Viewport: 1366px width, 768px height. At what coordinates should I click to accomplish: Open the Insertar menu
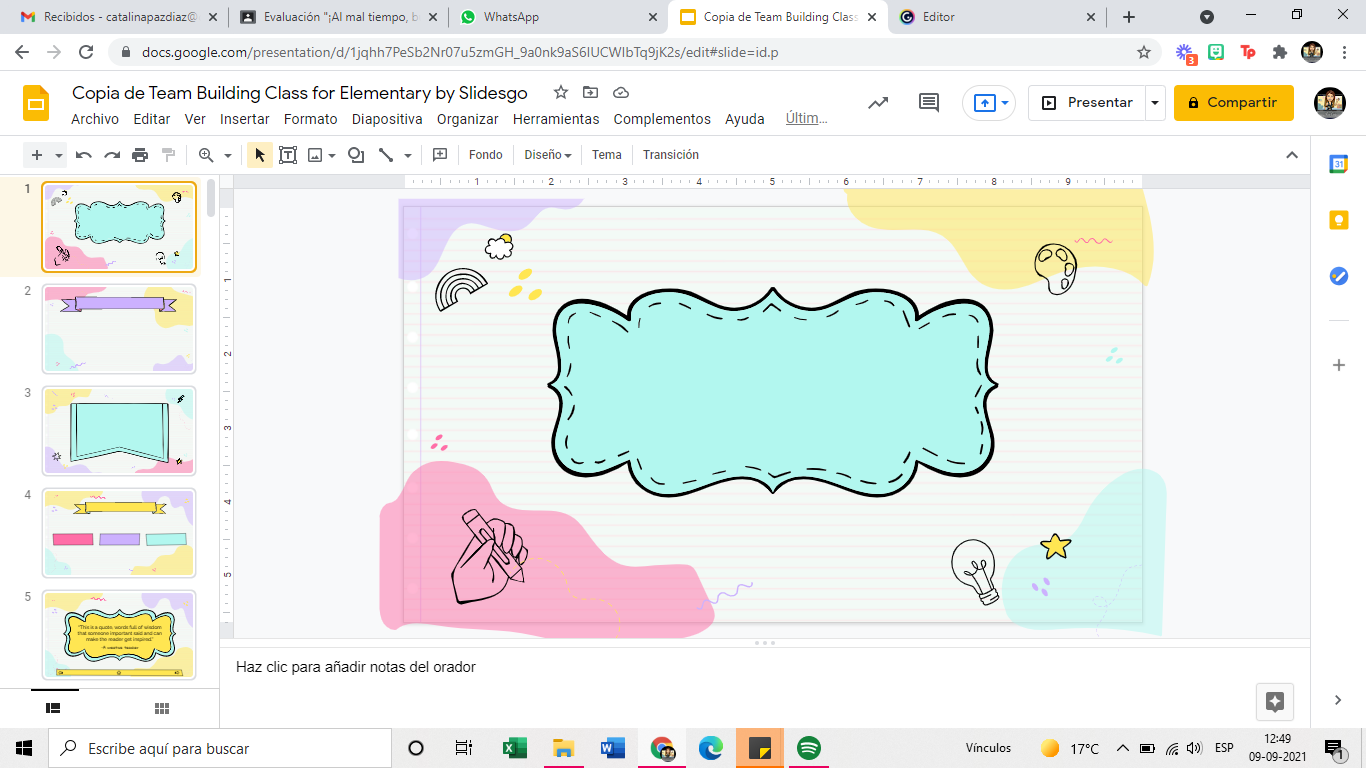click(245, 119)
